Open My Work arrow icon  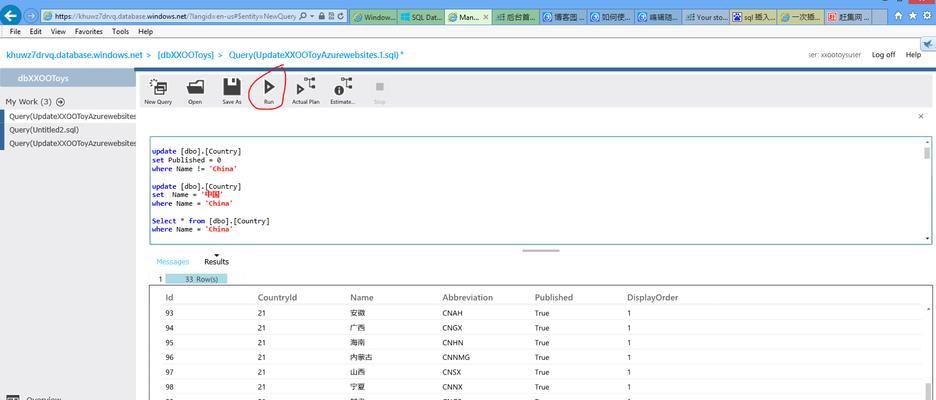[x=60, y=102]
